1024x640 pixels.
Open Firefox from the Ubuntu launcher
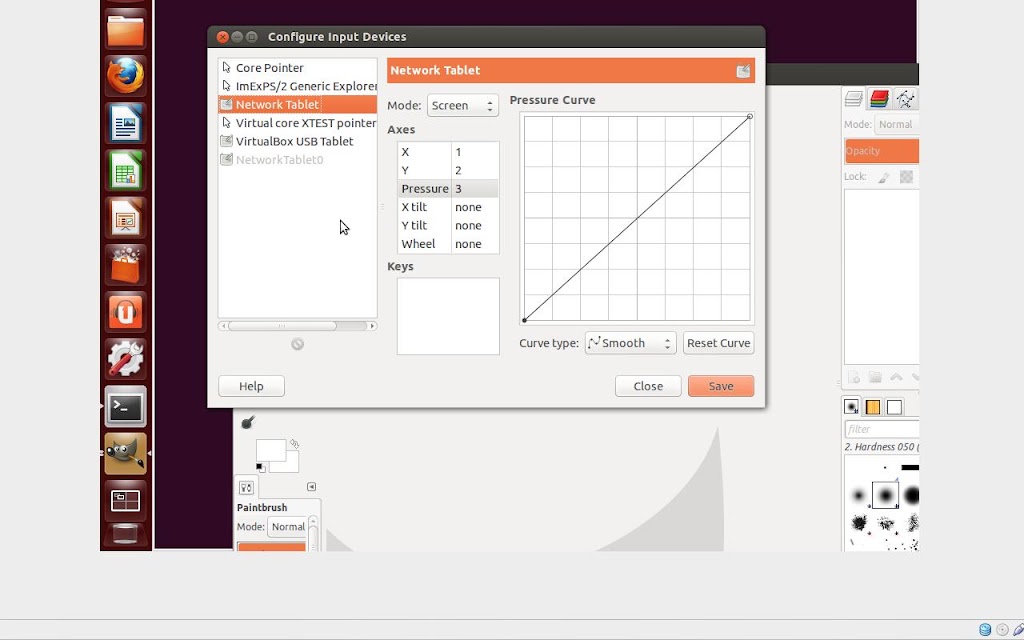(x=125, y=76)
